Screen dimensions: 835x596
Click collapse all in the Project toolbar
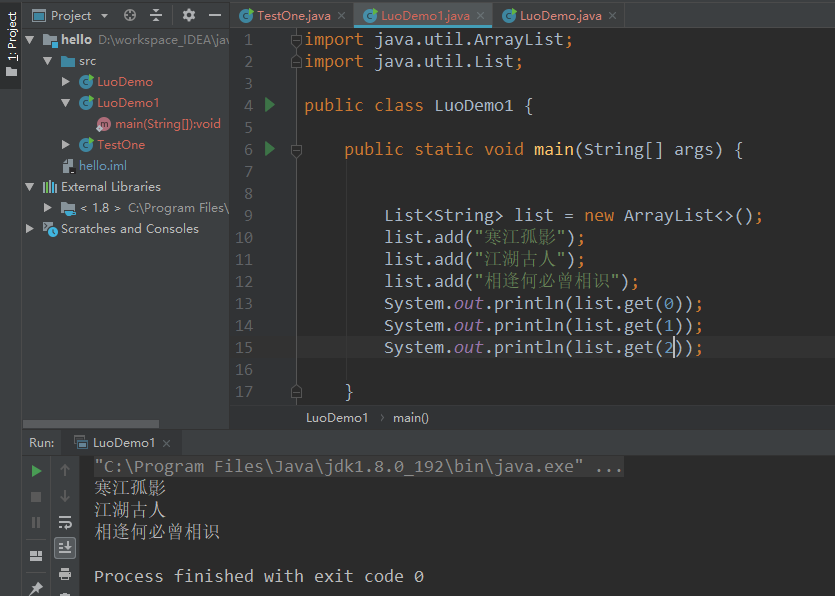pyautogui.click(x=155, y=16)
